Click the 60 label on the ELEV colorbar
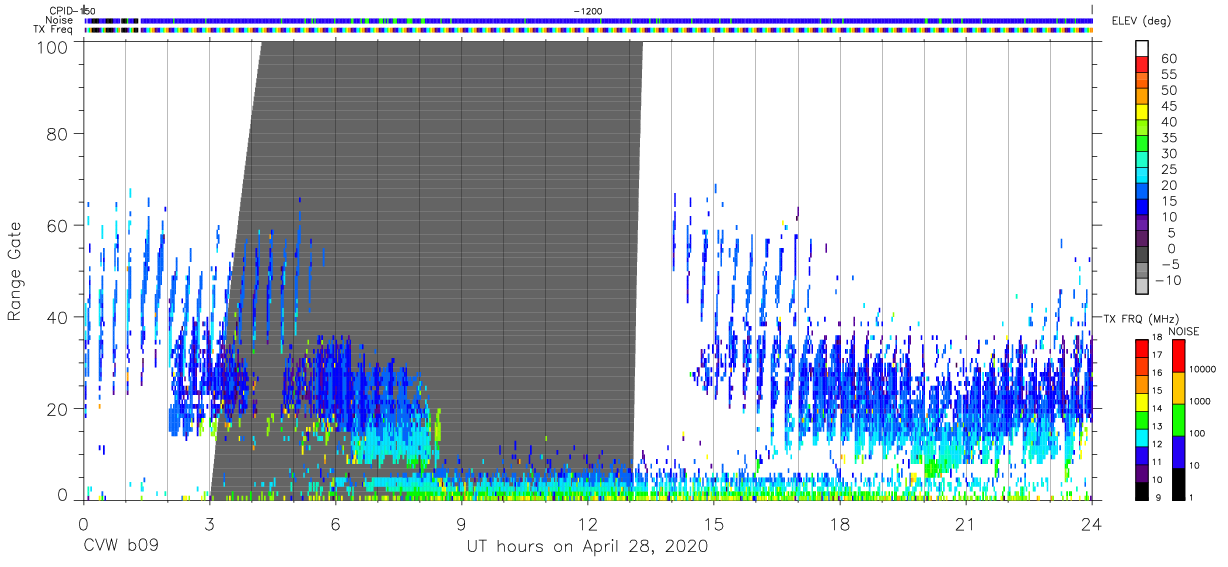 tap(1169, 59)
